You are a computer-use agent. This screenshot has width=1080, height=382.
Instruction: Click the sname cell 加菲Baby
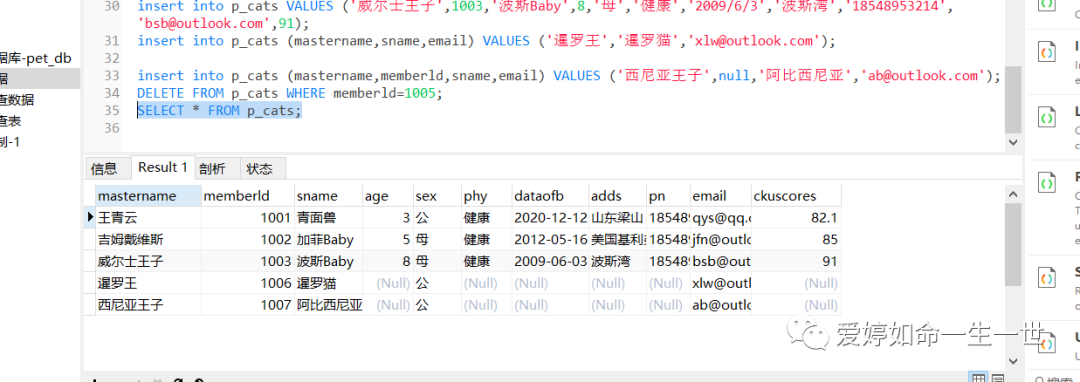point(328,240)
